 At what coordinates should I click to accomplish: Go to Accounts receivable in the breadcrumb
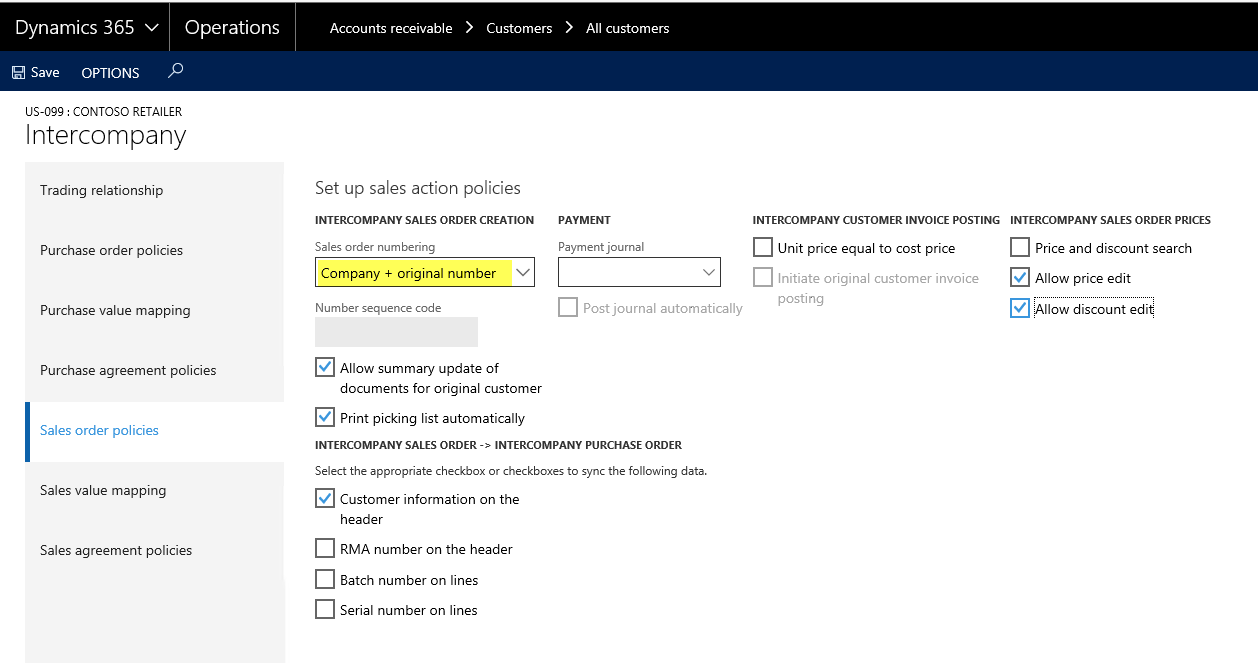pos(391,28)
